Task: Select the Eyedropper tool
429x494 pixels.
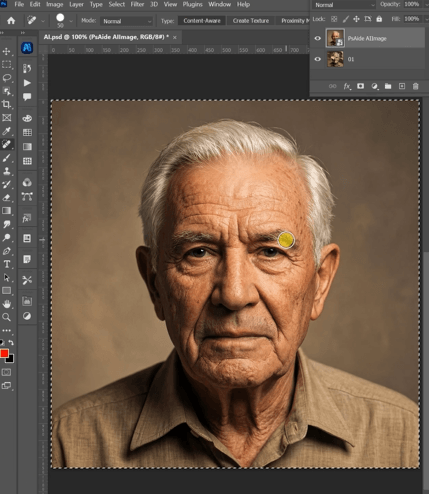Action: tap(6, 131)
